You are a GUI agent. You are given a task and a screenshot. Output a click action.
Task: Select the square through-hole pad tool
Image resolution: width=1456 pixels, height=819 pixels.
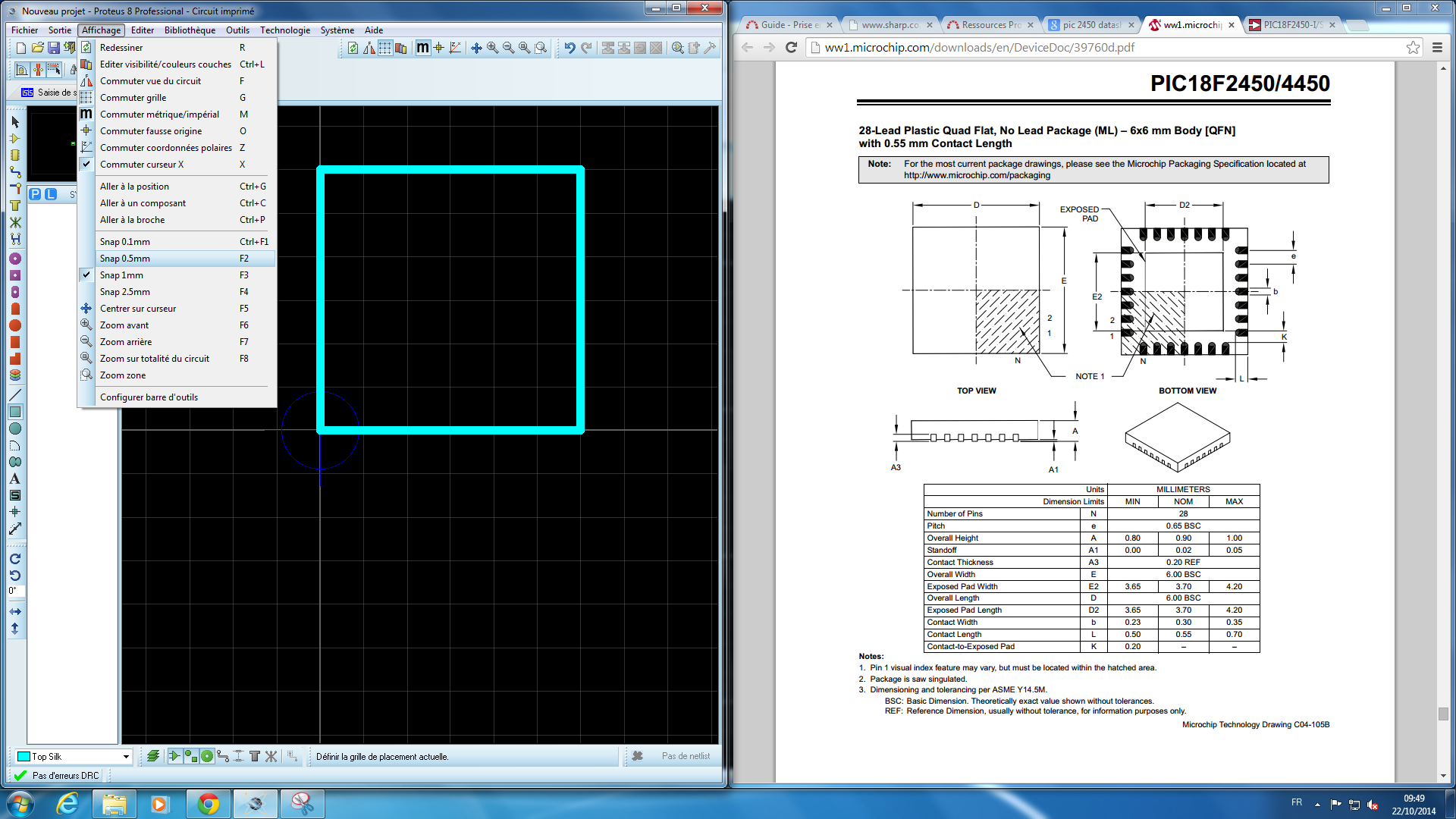pos(15,275)
